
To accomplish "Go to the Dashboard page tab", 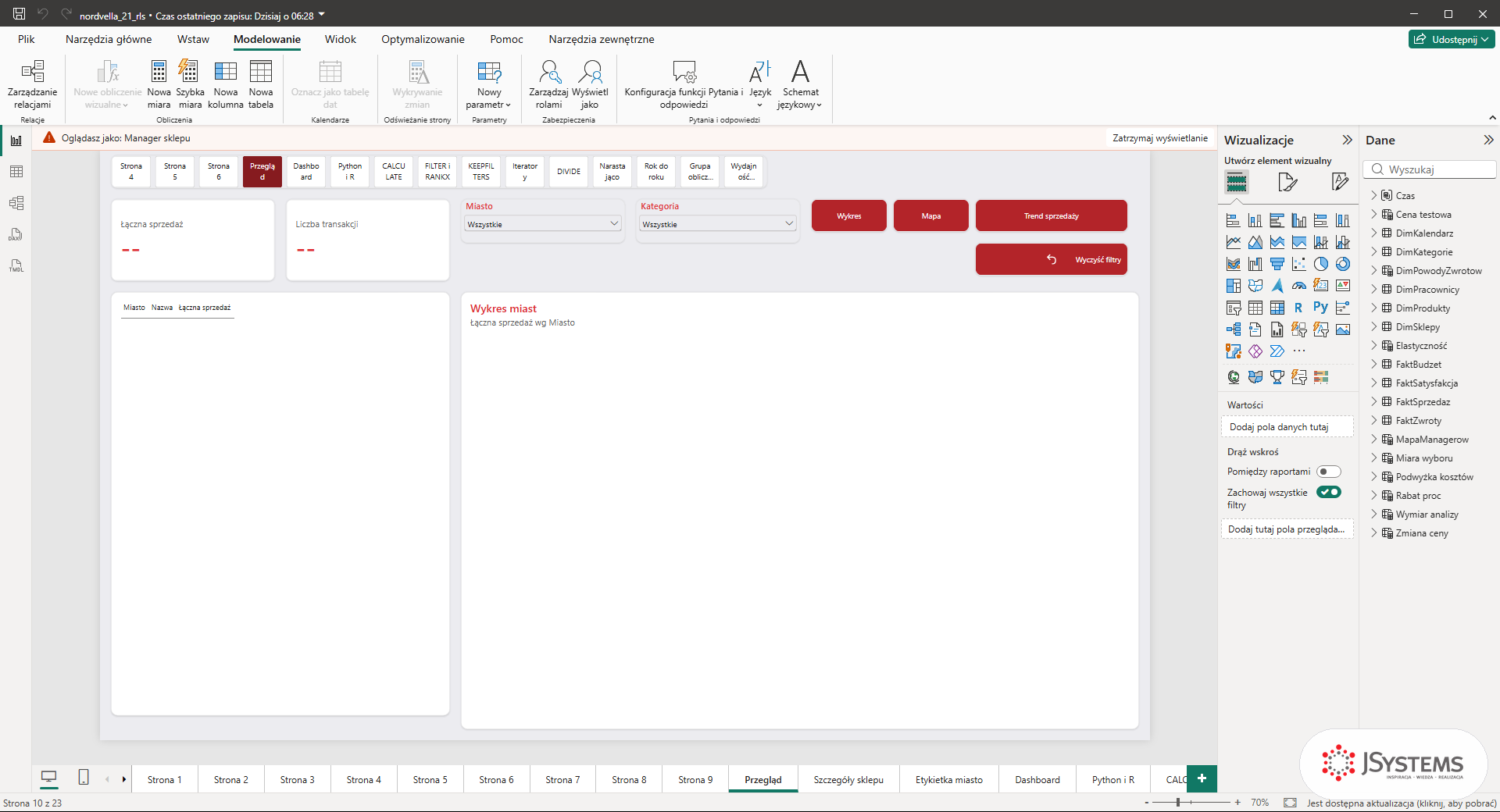I will tap(1037, 779).
